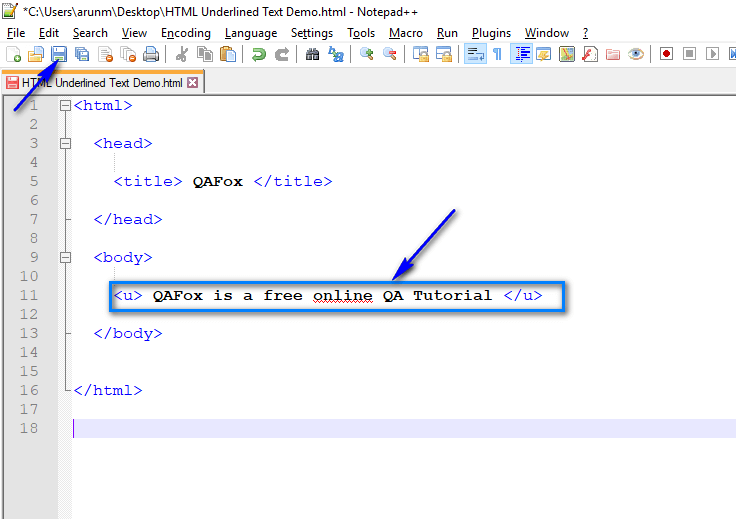
Task: Undo with the green arrow icon
Action: point(258,54)
